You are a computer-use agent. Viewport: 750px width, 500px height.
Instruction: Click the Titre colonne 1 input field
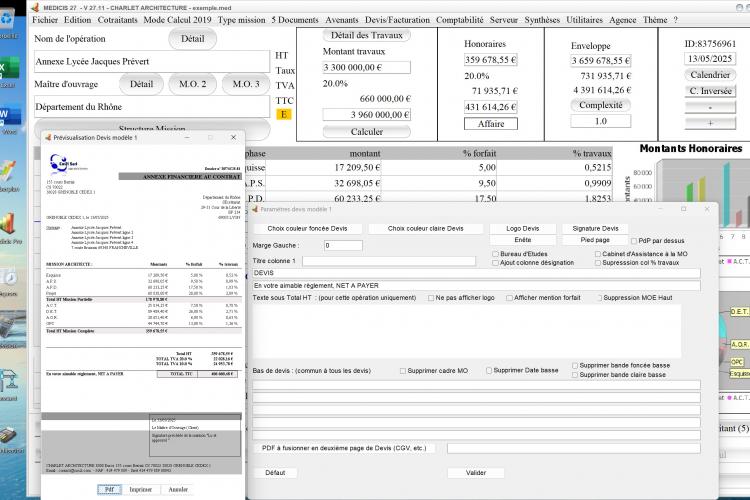coord(389,261)
